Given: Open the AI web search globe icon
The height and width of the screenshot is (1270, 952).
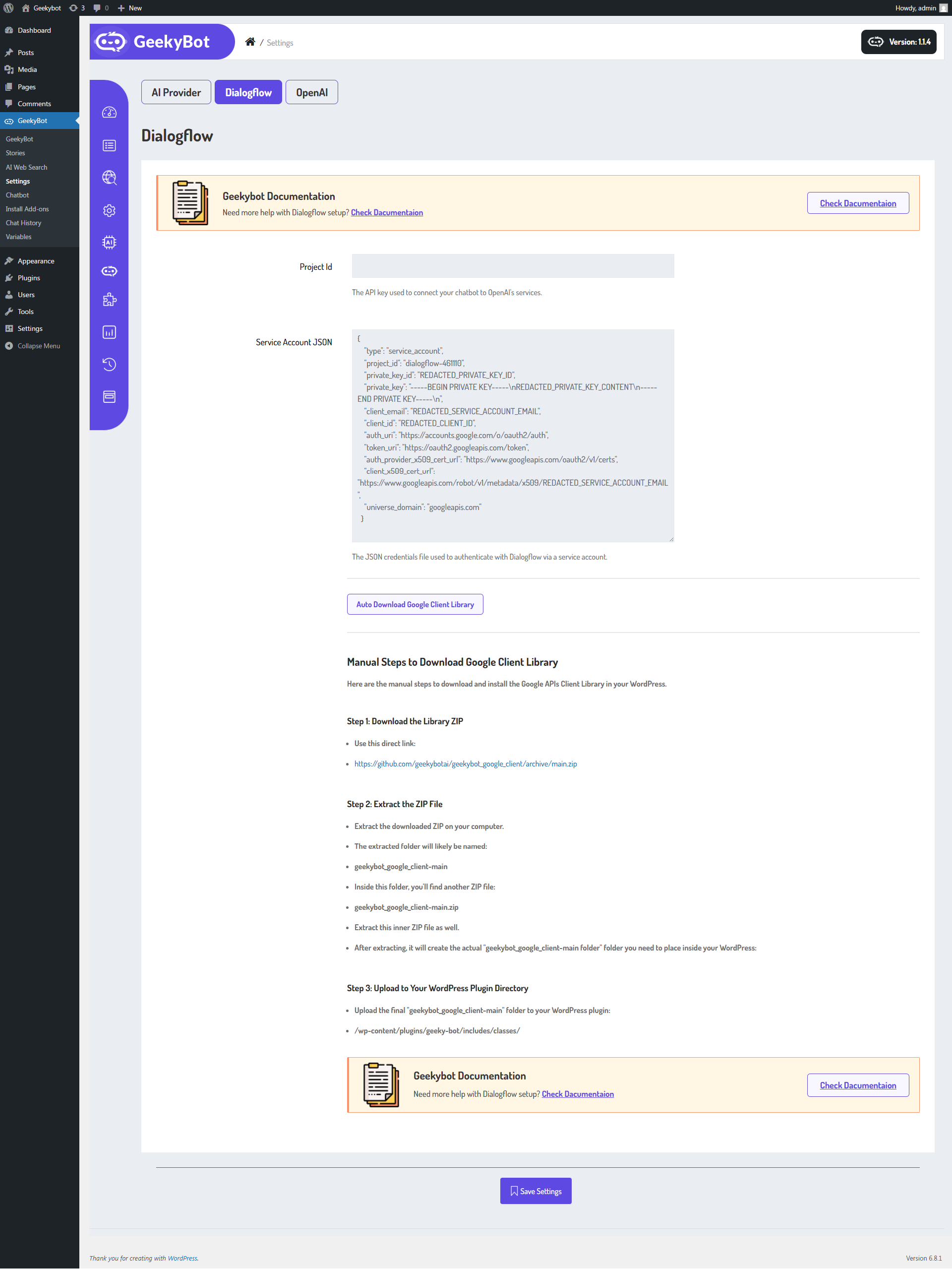Looking at the screenshot, I should pos(109,178).
